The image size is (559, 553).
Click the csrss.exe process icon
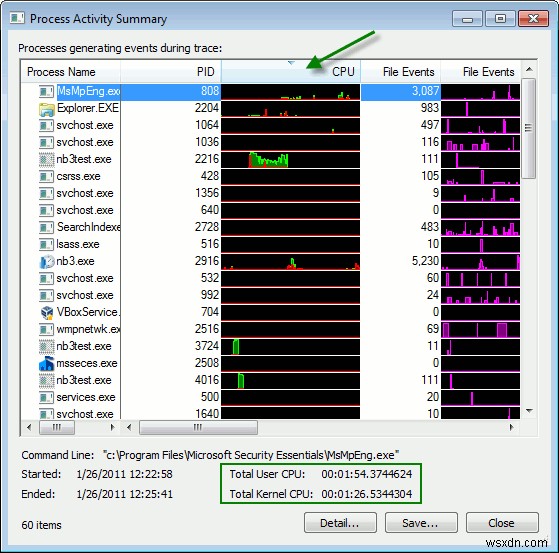[46, 176]
